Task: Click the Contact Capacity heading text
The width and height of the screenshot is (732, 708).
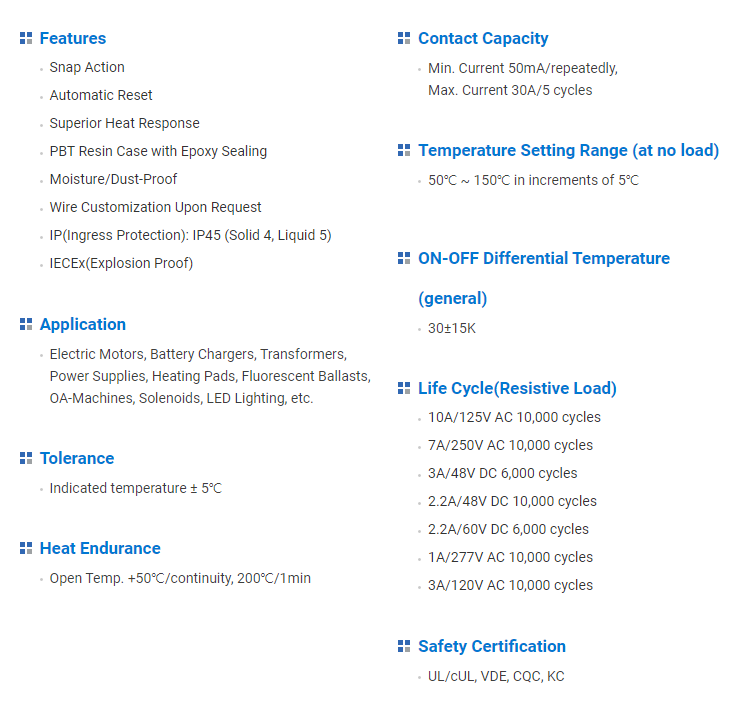Action: [x=483, y=39]
